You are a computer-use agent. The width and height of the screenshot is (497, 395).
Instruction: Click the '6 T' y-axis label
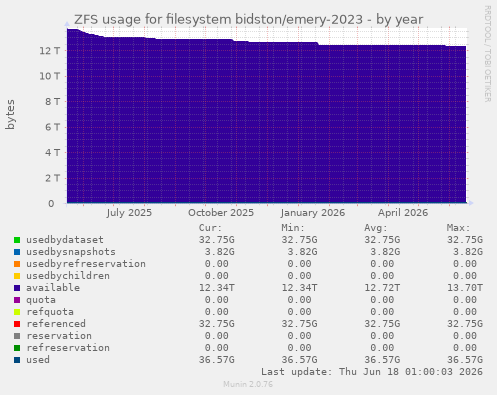coord(53,127)
